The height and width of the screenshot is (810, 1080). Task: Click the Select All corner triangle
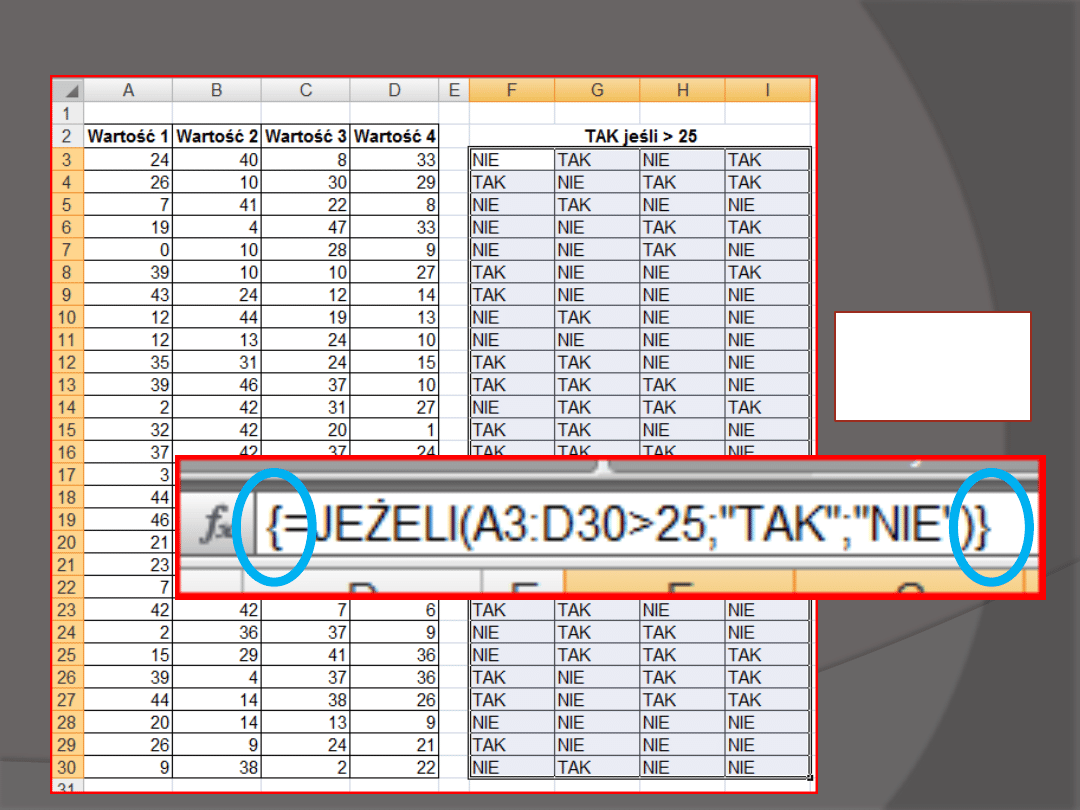pyautogui.click(x=70, y=91)
